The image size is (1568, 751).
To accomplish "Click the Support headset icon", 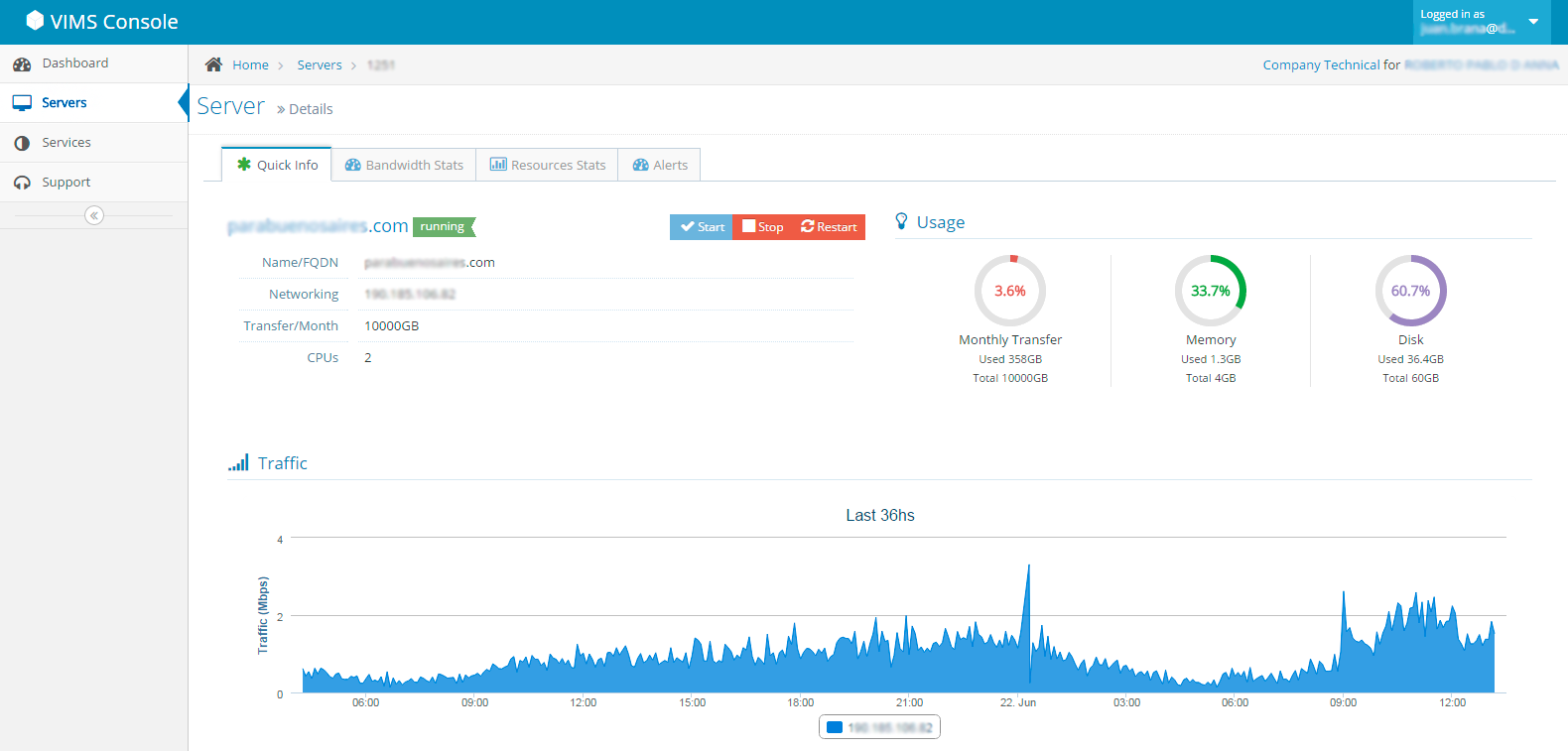I will (22, 183).
